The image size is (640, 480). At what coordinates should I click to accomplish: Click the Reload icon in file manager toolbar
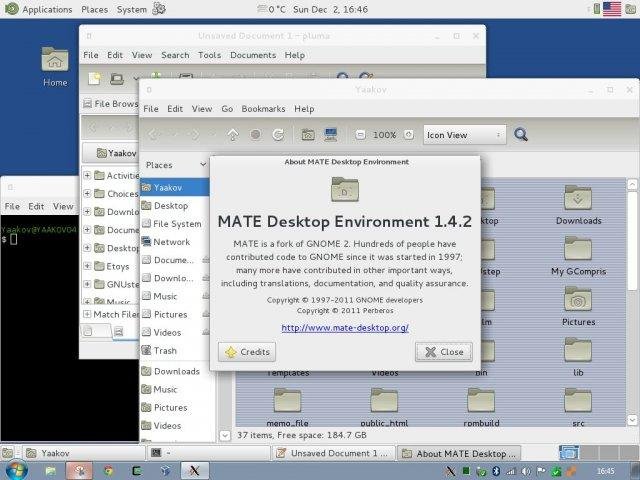[278, 135]
